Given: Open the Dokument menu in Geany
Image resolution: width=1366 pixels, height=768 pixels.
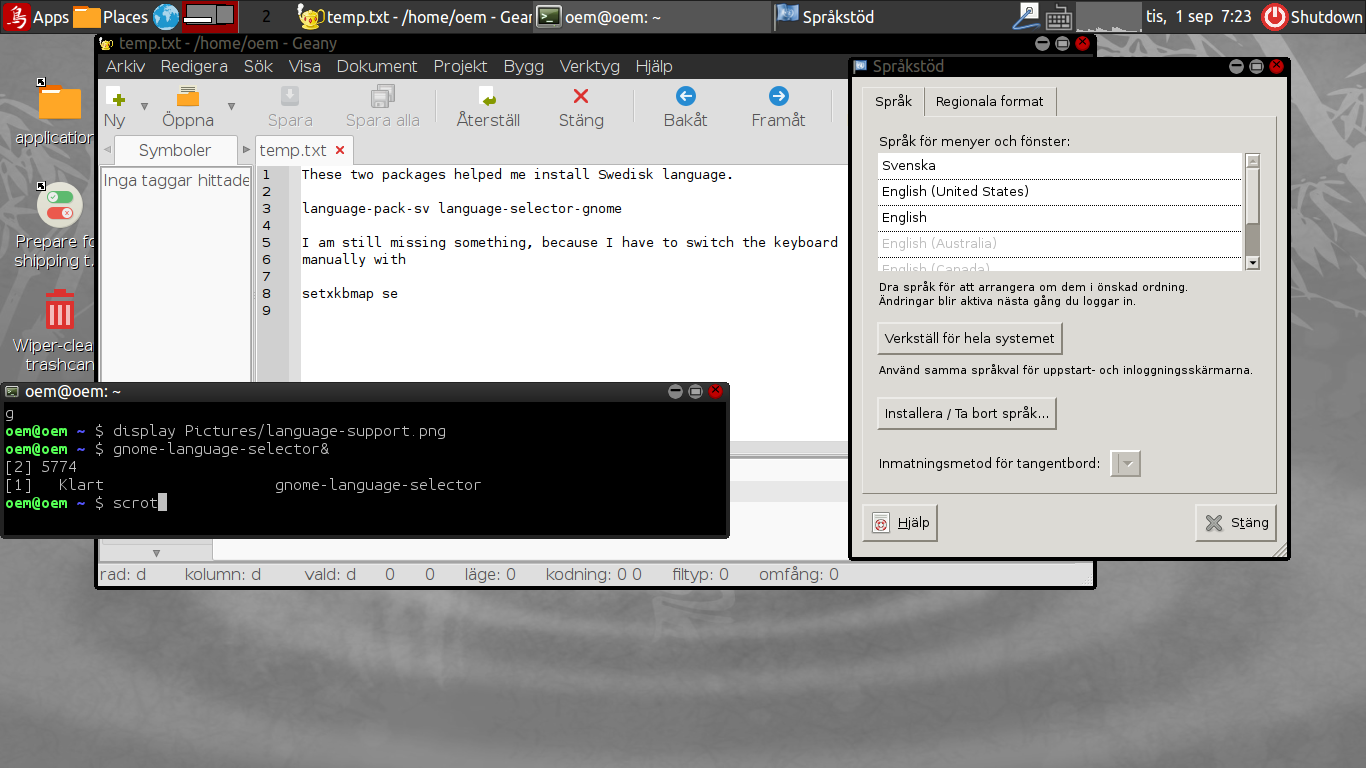Looking at the screenshot, I should click(377, 66).
